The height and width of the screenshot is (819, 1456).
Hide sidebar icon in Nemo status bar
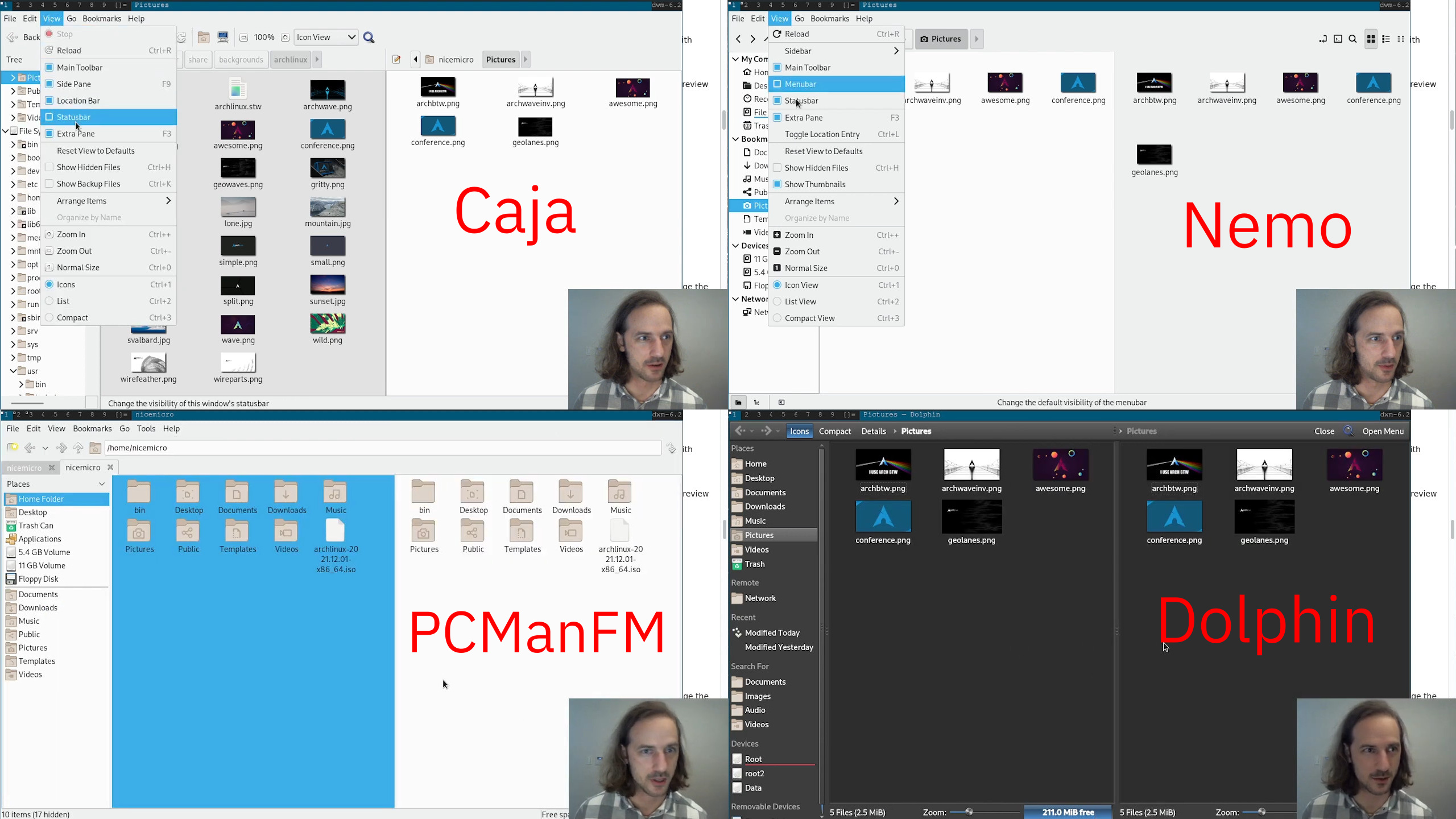click(781, 403)
